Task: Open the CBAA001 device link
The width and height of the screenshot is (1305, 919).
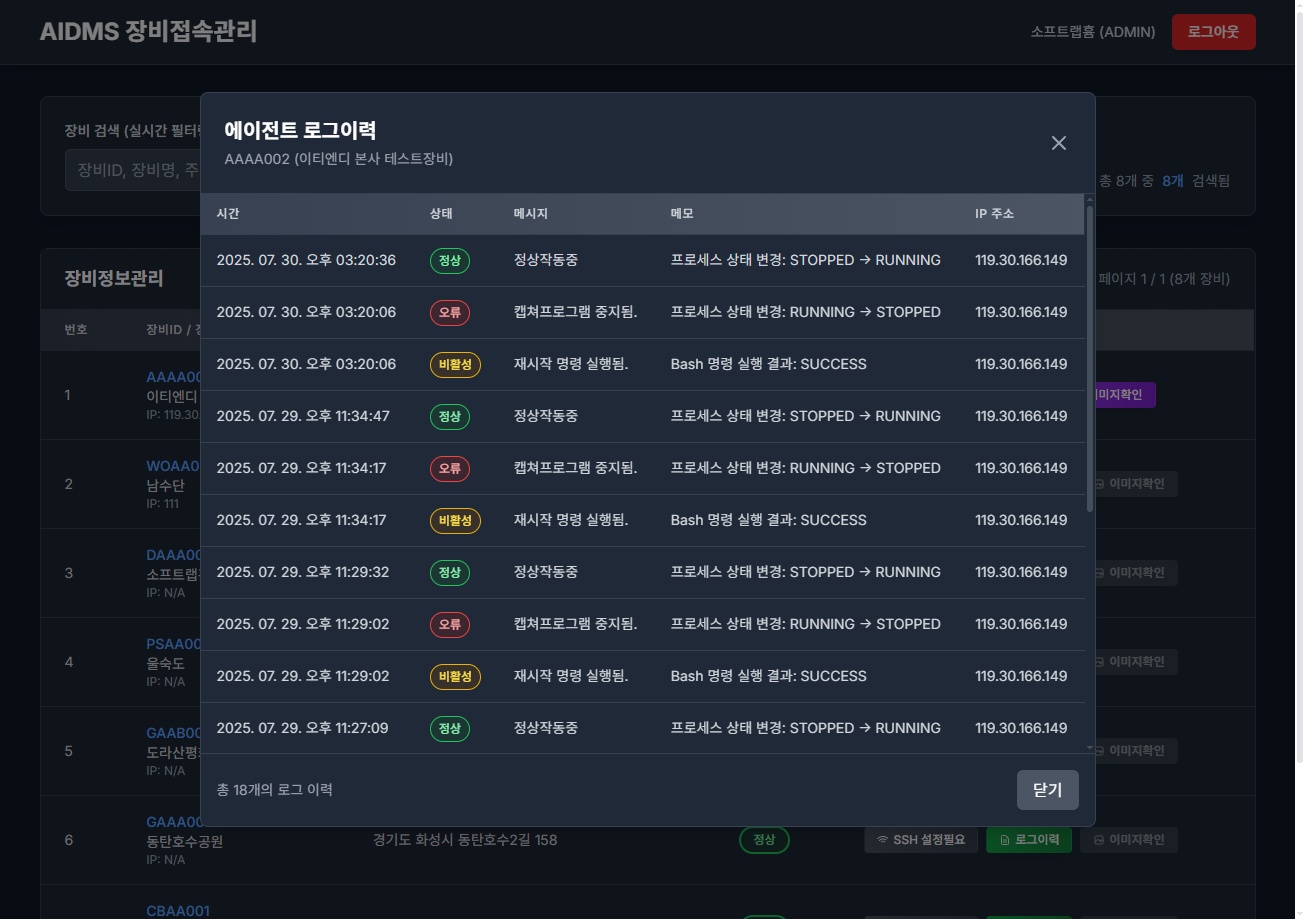Action: (178, 911)
